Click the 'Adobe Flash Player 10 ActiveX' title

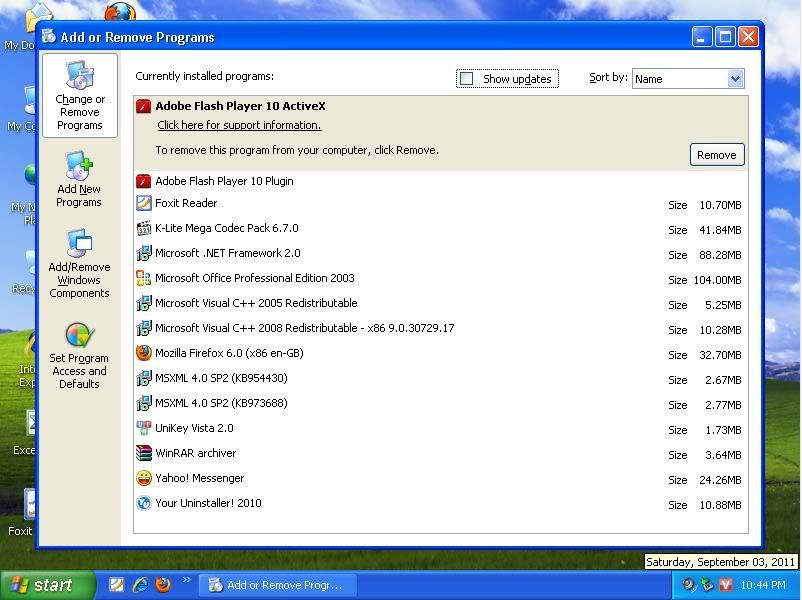coord(240,106)
